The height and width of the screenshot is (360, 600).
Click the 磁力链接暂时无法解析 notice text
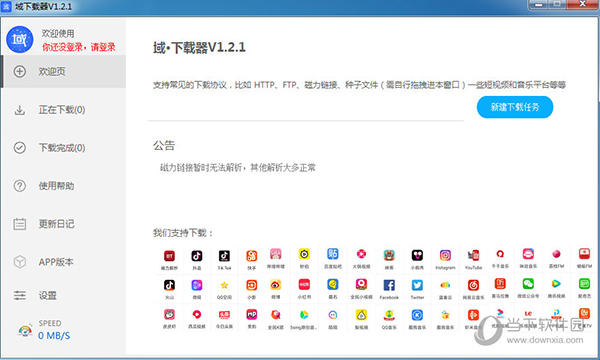[x=201, y=168]
